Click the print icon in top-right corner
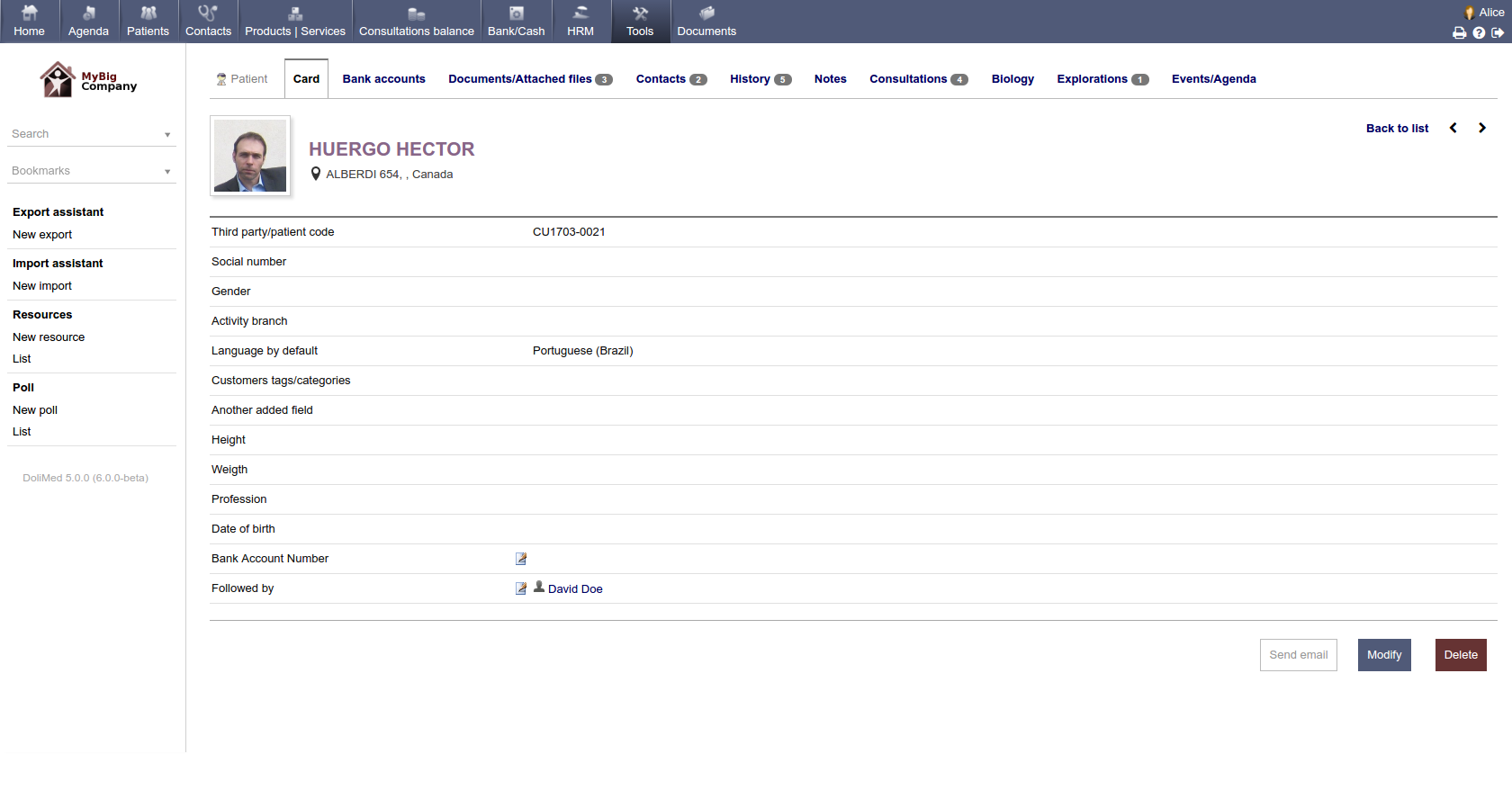The height and width of the screenshot is (799, 1512). click(x=1459, y=32)
